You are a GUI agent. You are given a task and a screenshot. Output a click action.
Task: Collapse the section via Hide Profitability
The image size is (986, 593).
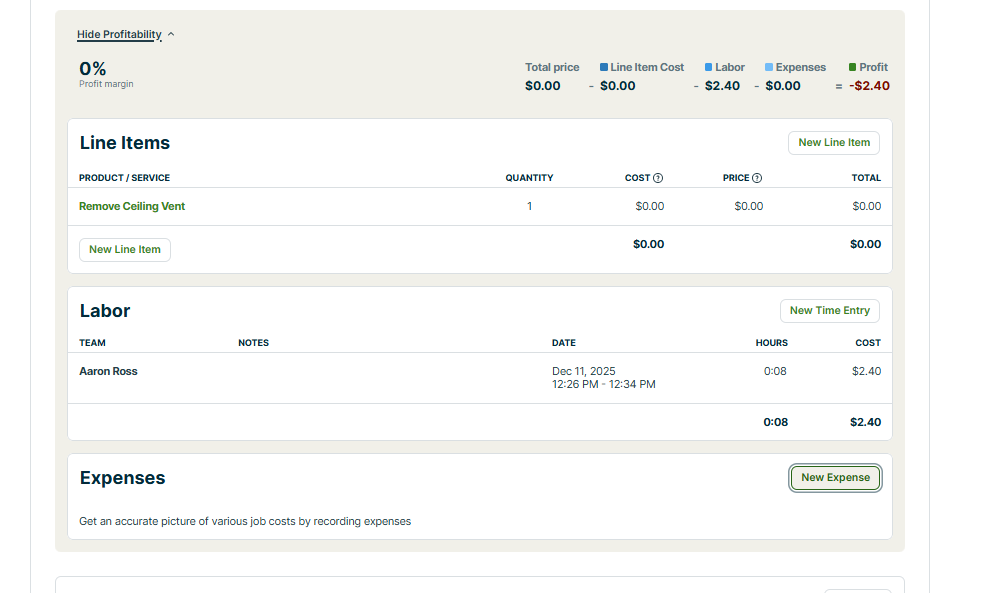[119, 35]
